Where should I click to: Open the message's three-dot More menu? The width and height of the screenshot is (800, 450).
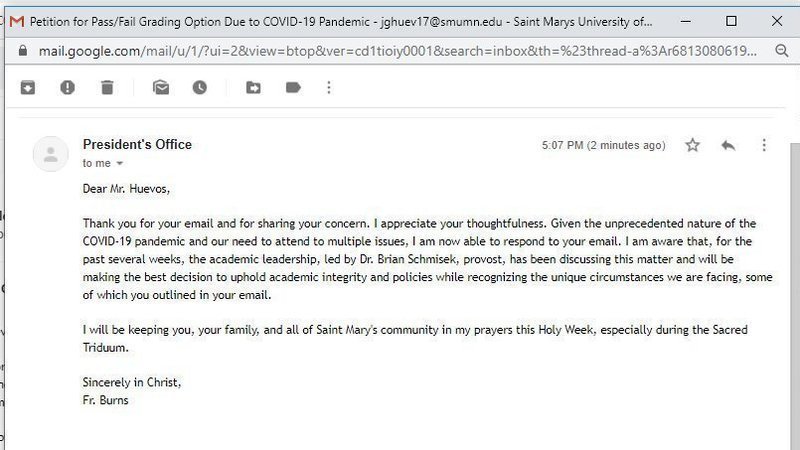764,145
